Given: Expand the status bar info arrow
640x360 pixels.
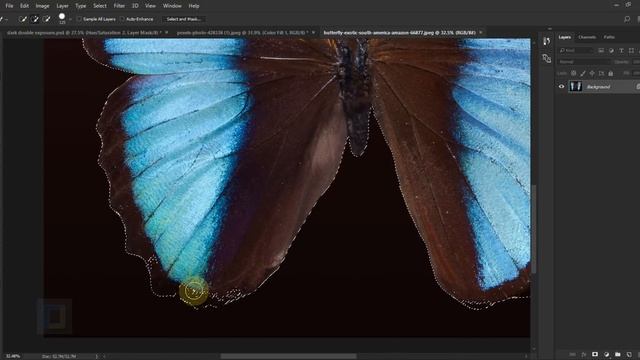Looking at the screenshot, I should (x=97, y=356).
